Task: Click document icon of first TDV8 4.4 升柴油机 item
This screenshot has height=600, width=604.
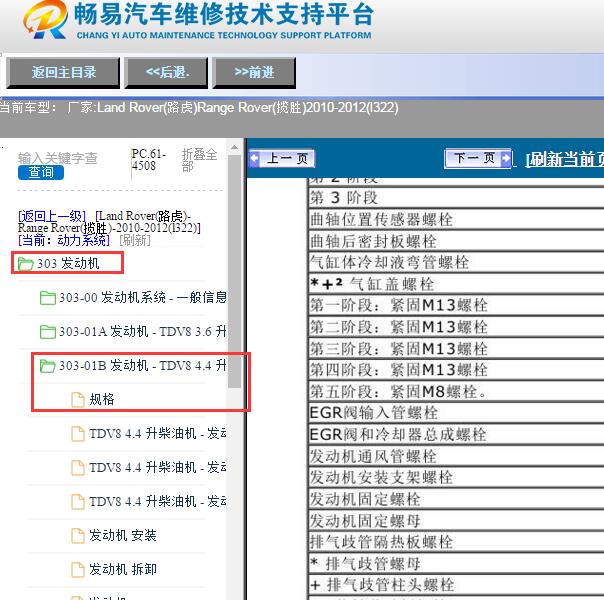Action: click(x=78, y=434)
